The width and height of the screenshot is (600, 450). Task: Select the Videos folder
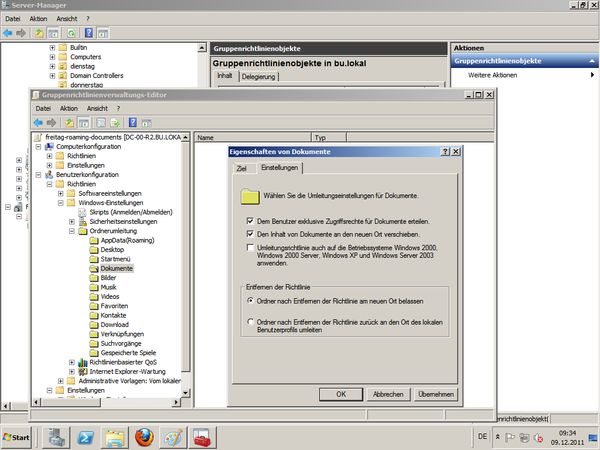point(110,297)
